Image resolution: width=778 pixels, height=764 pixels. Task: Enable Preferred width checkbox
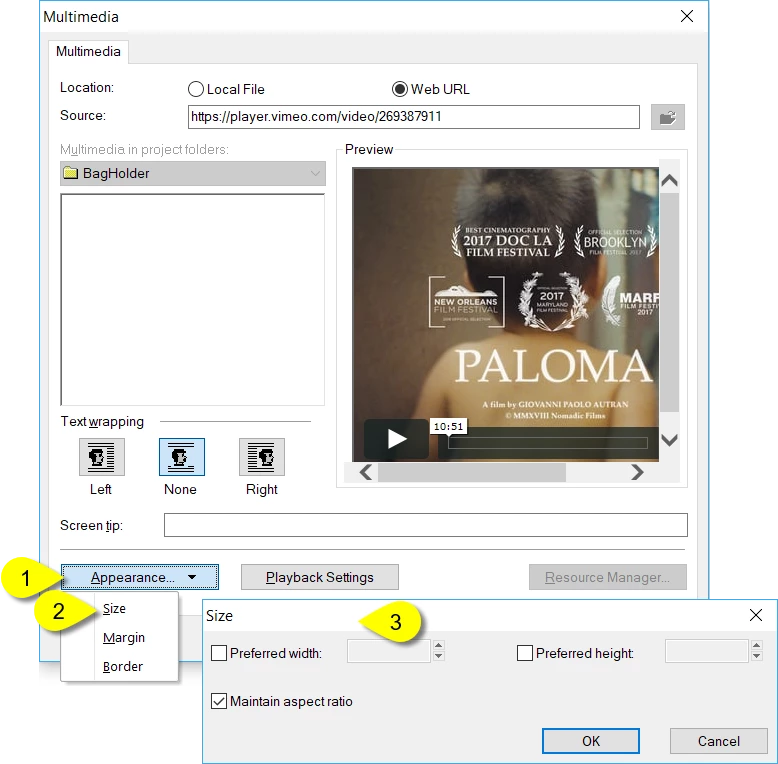219,653
